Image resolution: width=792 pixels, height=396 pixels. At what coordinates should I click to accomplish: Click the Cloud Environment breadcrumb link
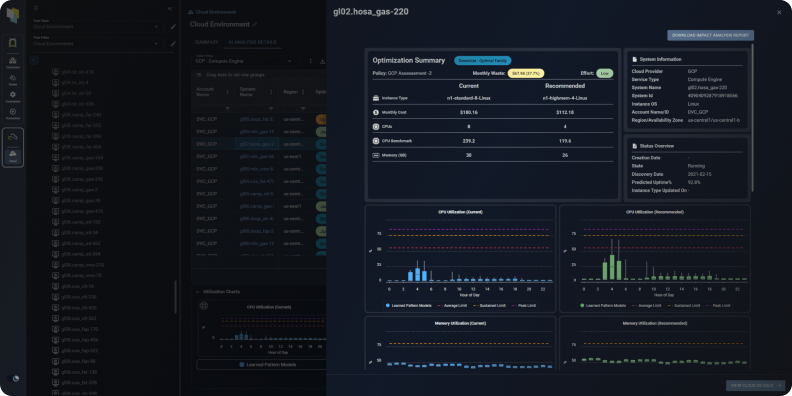pyautogui.click(x=215, y=12)
